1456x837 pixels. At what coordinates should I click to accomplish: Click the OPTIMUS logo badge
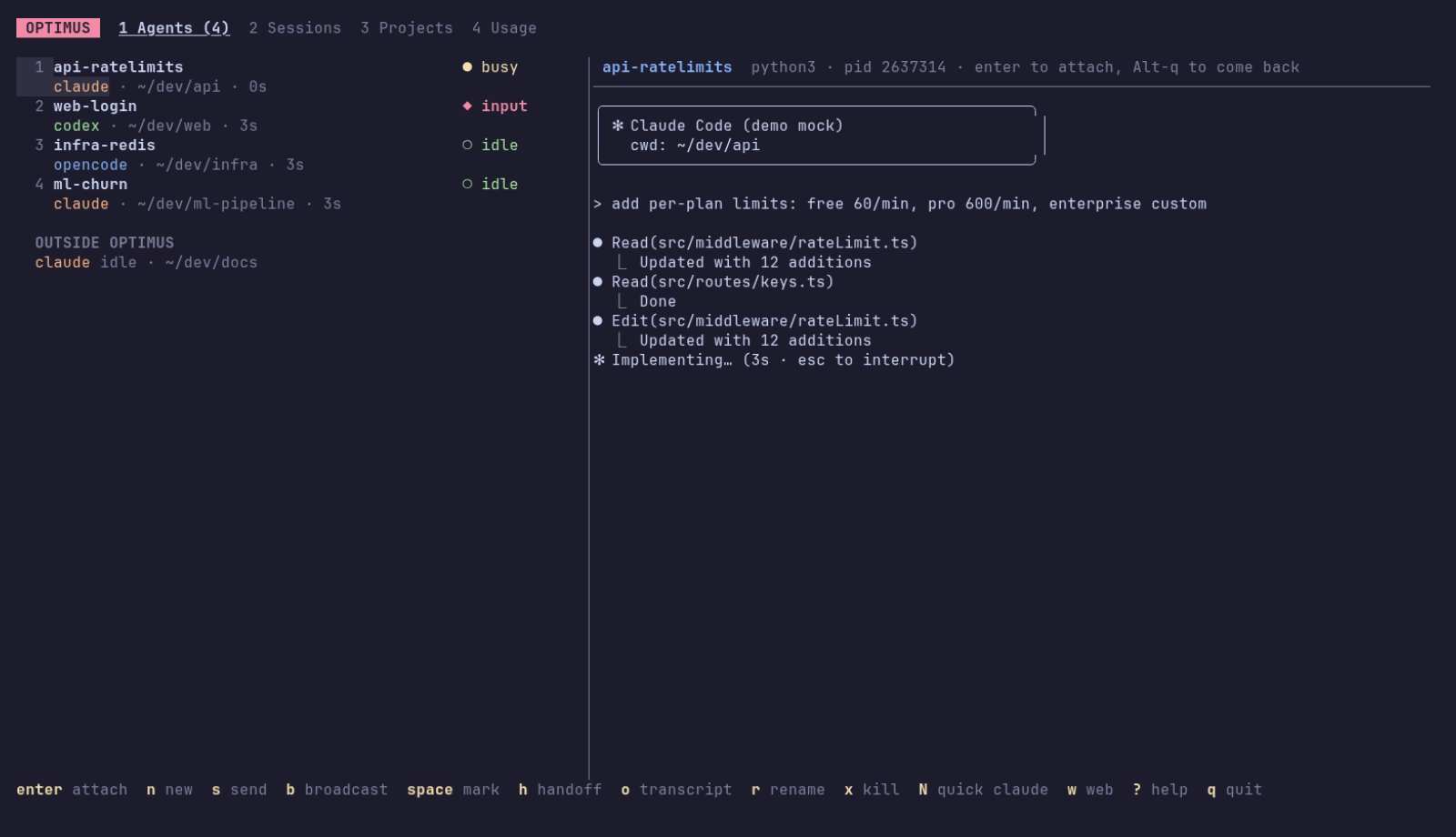58,28
